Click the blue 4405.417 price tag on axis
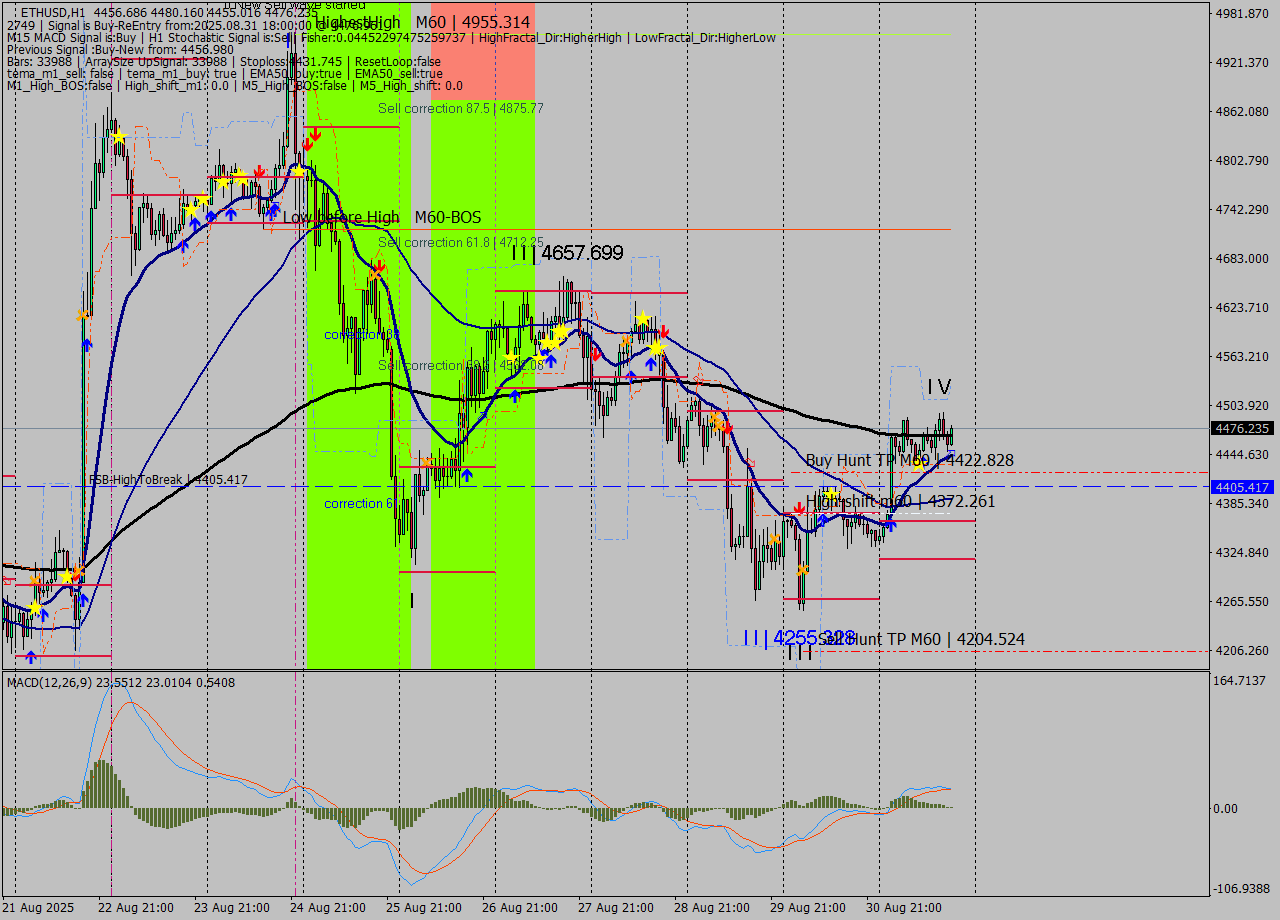The width and height of the screenshot is (1280, 920). click(1241, 487)
